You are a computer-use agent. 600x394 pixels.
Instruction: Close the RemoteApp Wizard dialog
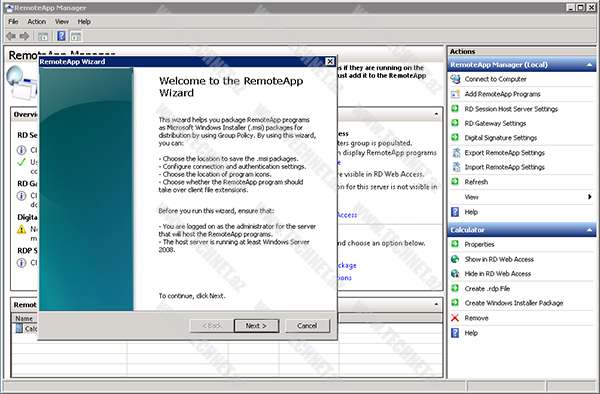pyautogui.click(x=330, y=62)
